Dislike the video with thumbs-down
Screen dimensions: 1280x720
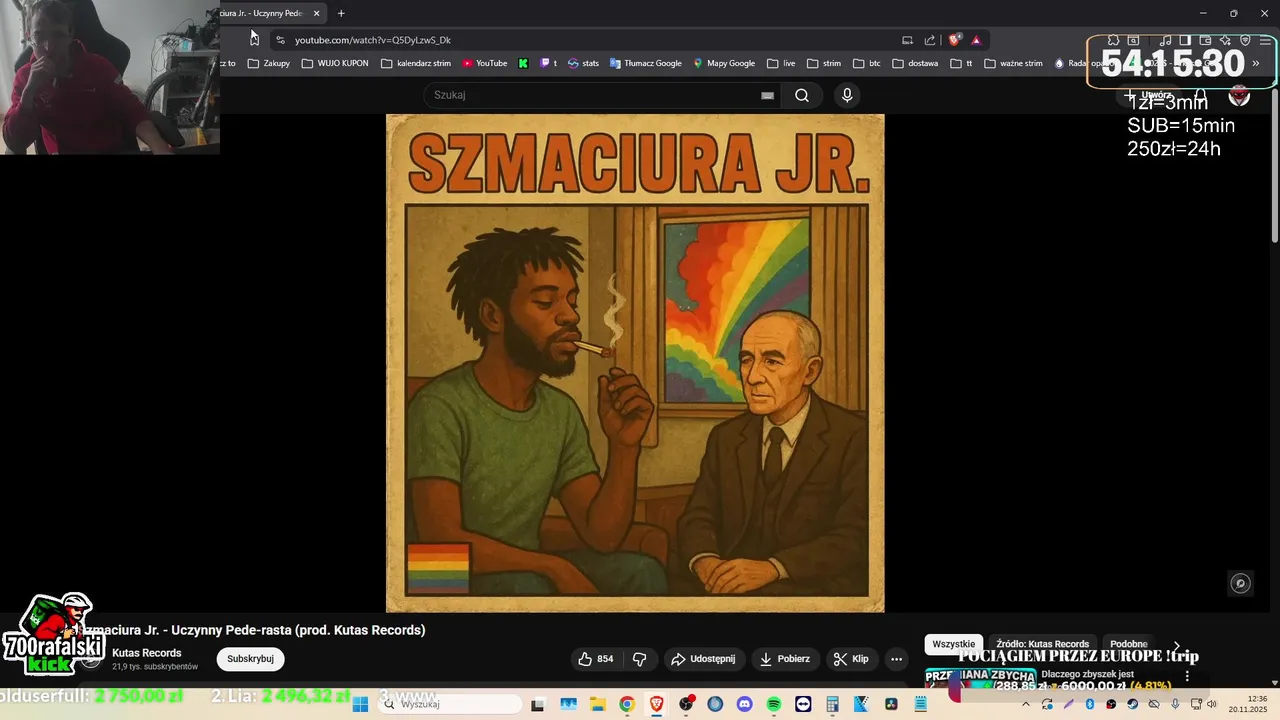tap(639, 659)
